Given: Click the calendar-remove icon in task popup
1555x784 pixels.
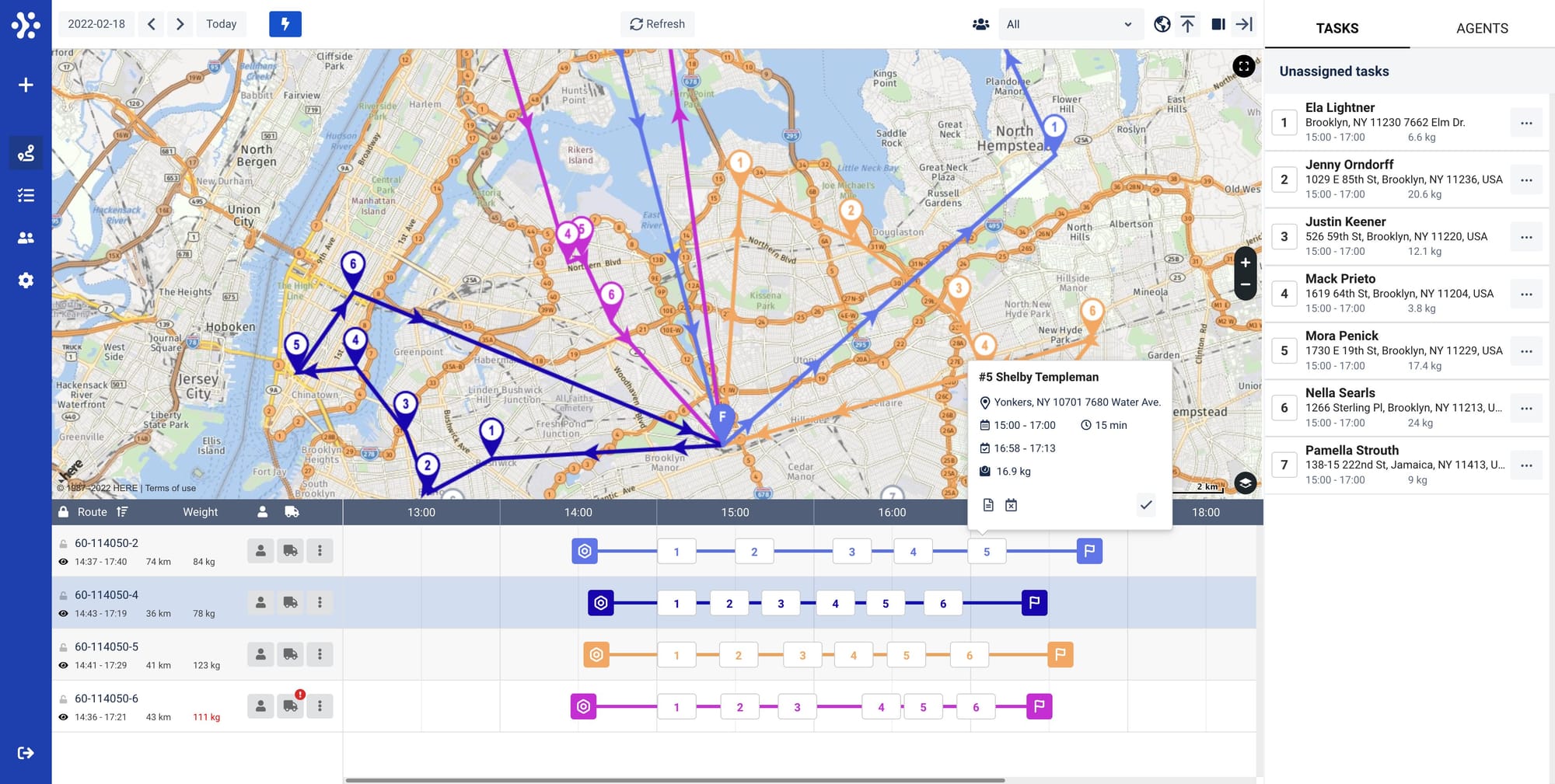Looking at the screenshot, I should (1011, 505).
